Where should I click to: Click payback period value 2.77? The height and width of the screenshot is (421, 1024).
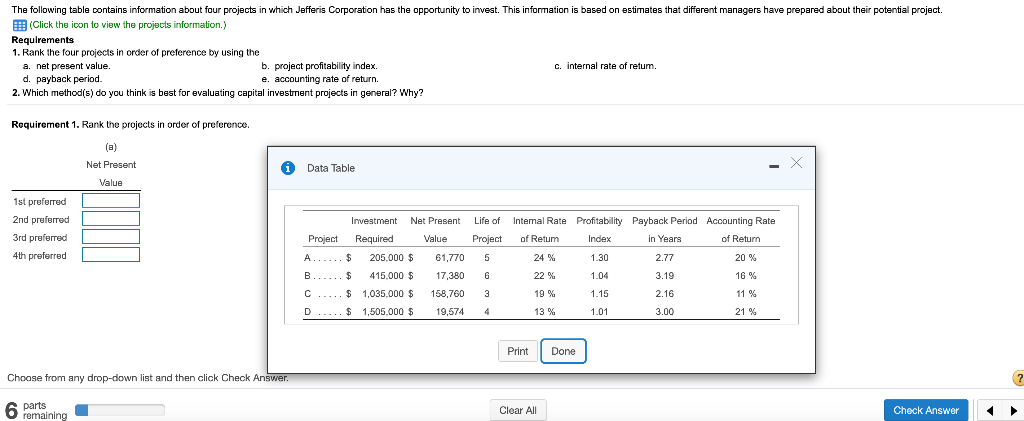coord(664,258)
